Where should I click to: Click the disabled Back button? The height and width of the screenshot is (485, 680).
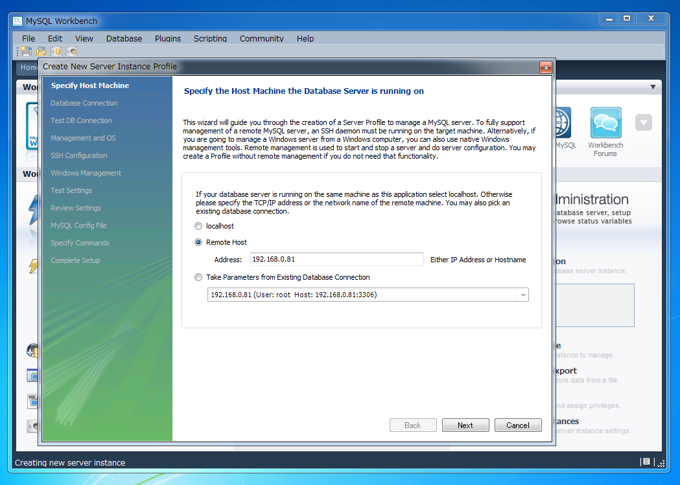click(413, 425)
